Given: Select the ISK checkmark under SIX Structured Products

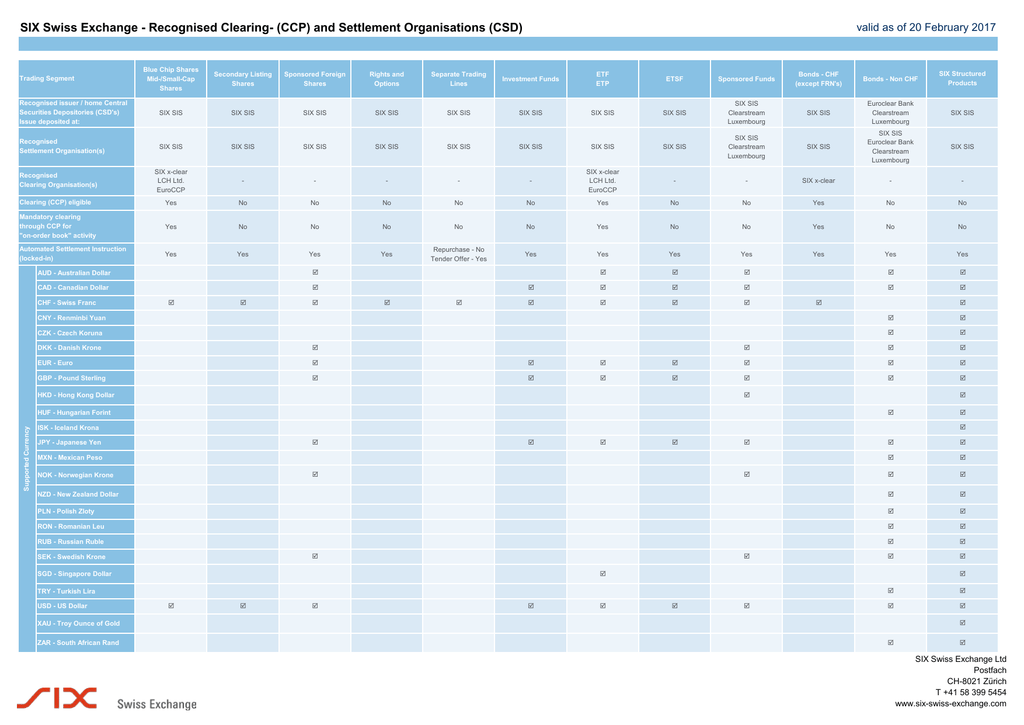Looking at the screenshot, I should [963, 427].
